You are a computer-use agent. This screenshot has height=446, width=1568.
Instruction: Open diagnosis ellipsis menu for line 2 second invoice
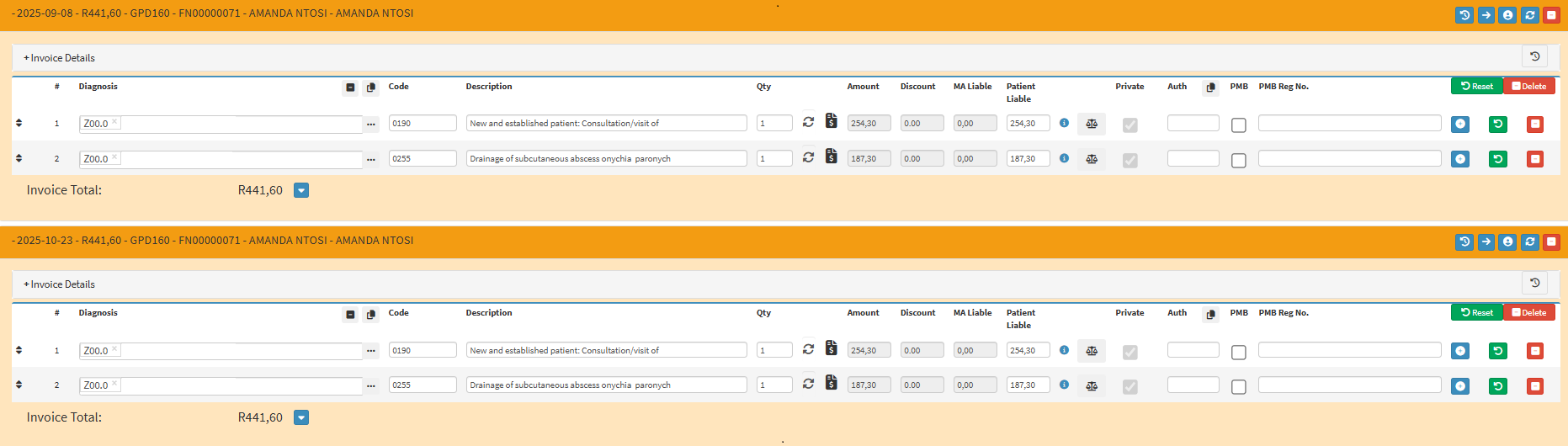(x=371, y=385)
